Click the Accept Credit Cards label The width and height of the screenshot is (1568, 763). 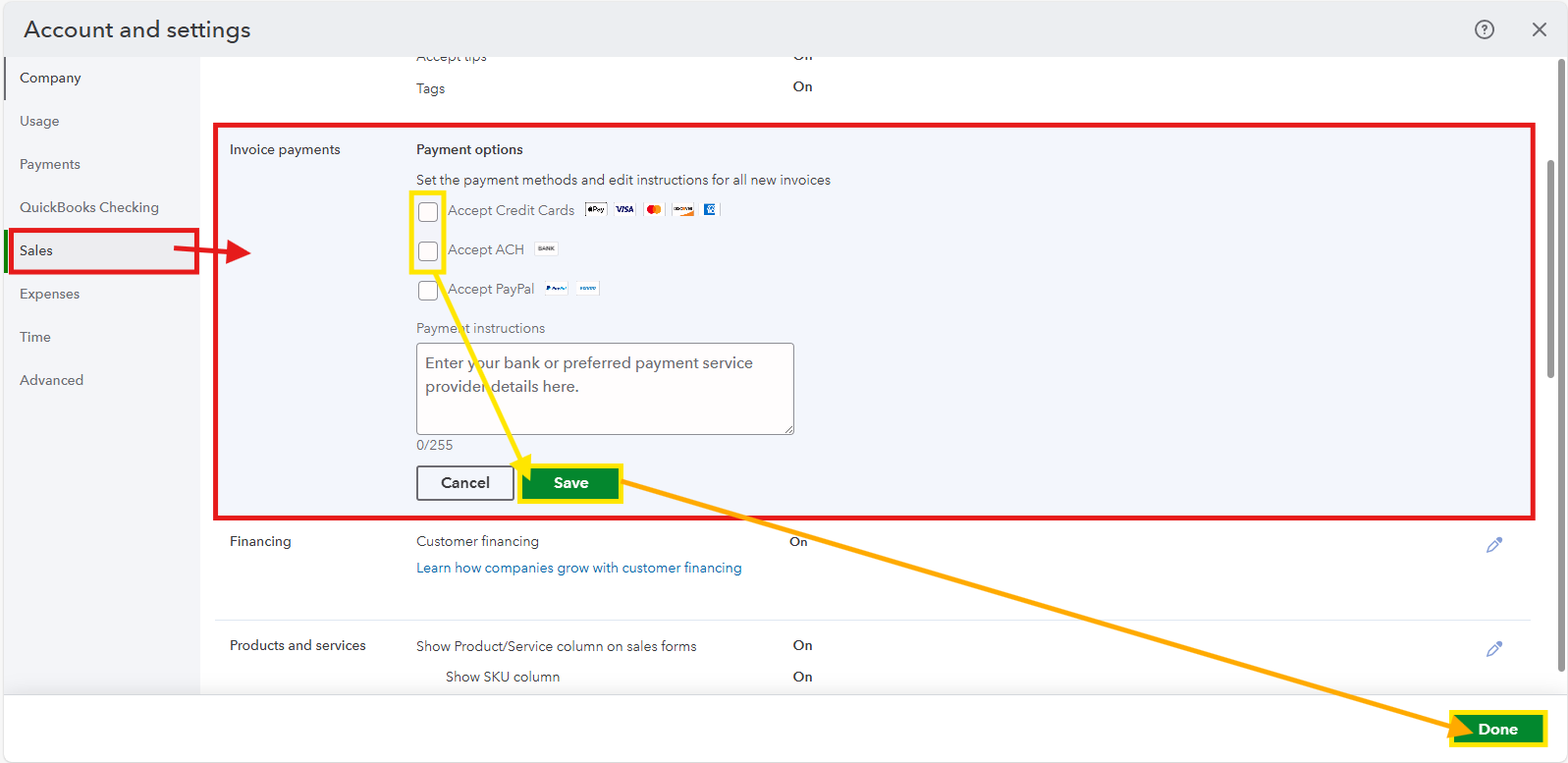pos(511,210)
